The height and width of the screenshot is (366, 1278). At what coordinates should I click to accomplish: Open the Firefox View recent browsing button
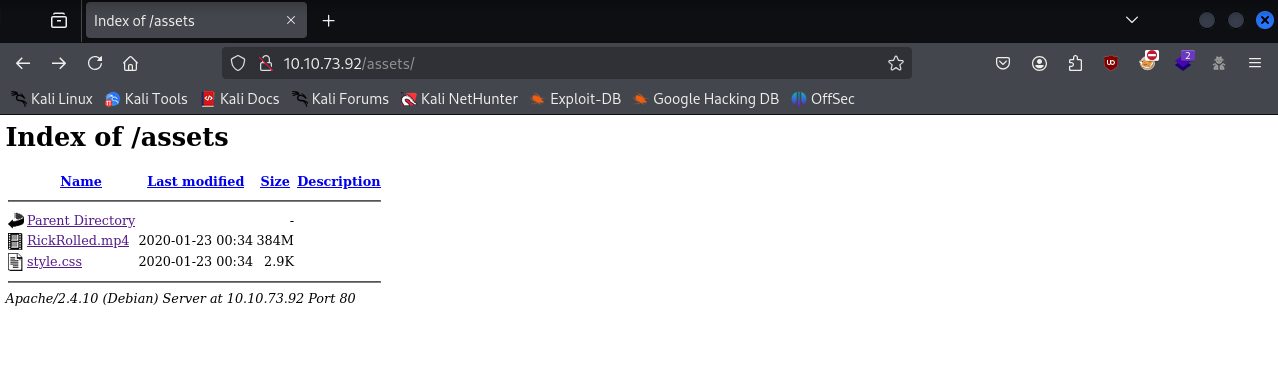tap(59, 20)
